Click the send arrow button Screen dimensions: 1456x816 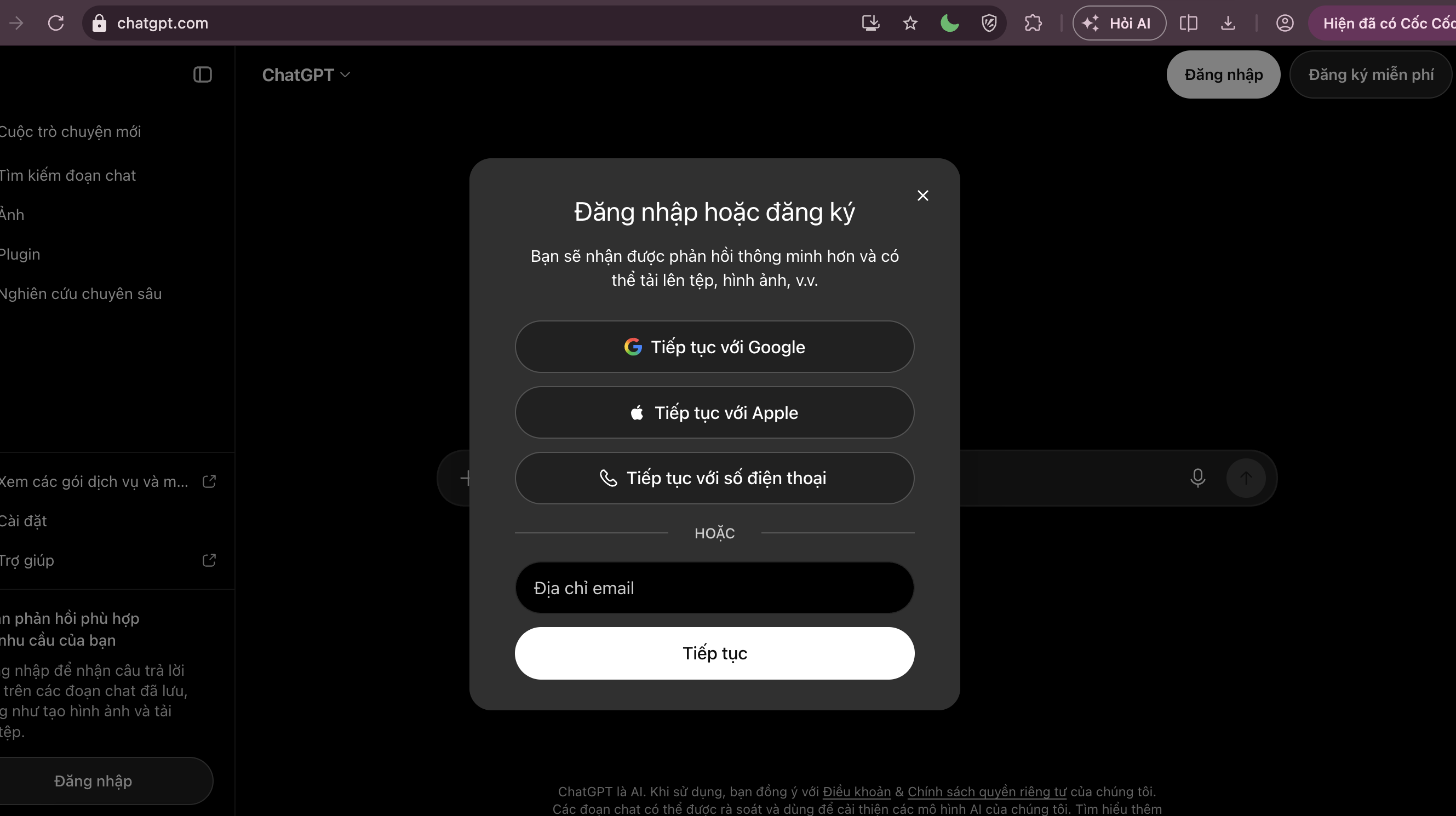(x=1245, y=478)
